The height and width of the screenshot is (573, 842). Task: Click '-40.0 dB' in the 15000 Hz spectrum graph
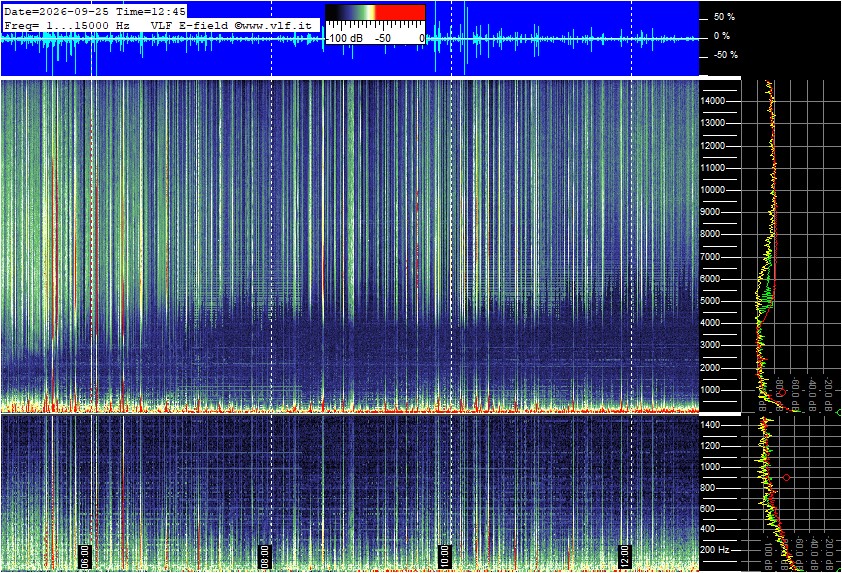pyautogui.click(x=812, y=393)
